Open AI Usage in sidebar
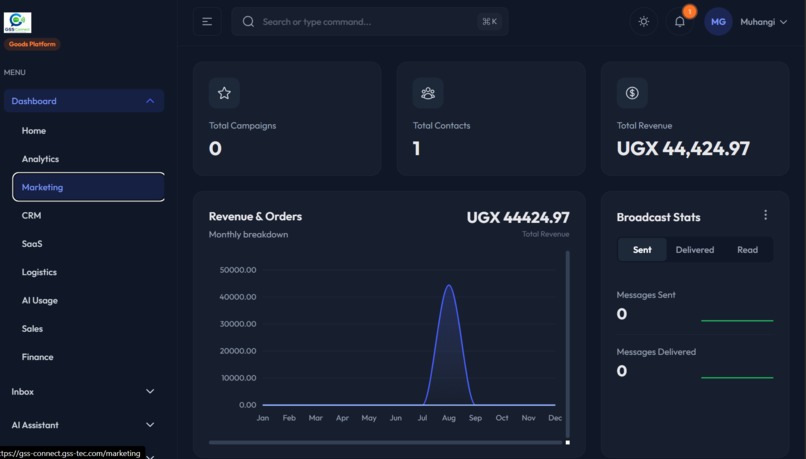806x459 pixels. click(x=40, y=300)
